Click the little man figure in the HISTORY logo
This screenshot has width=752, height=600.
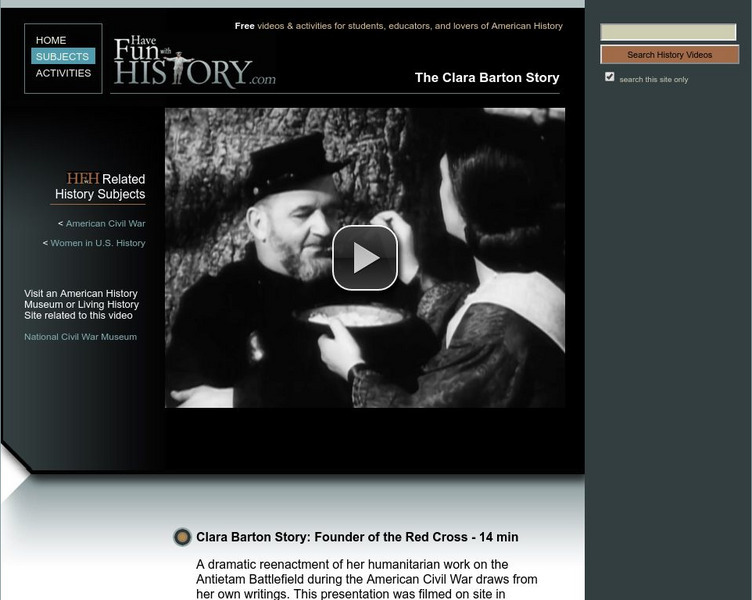[179, 67]
